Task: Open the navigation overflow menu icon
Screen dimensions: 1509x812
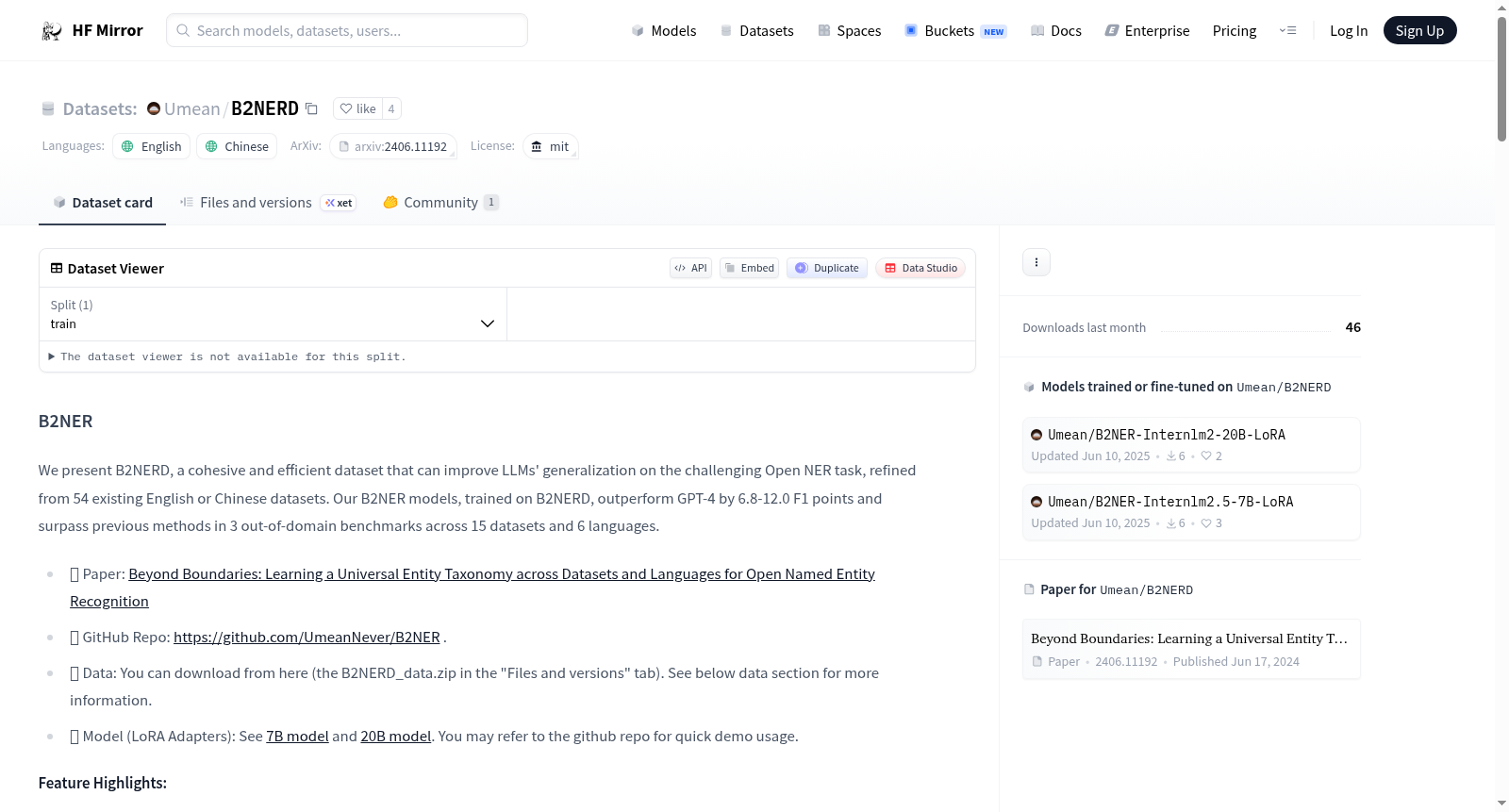Action: tap(1287, 31)
